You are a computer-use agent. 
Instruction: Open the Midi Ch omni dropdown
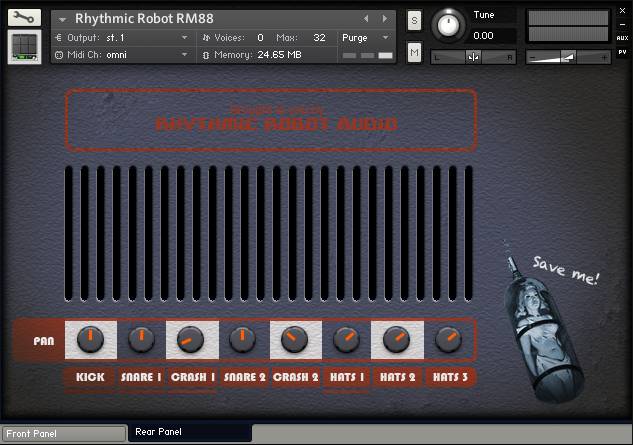[125, 55]
